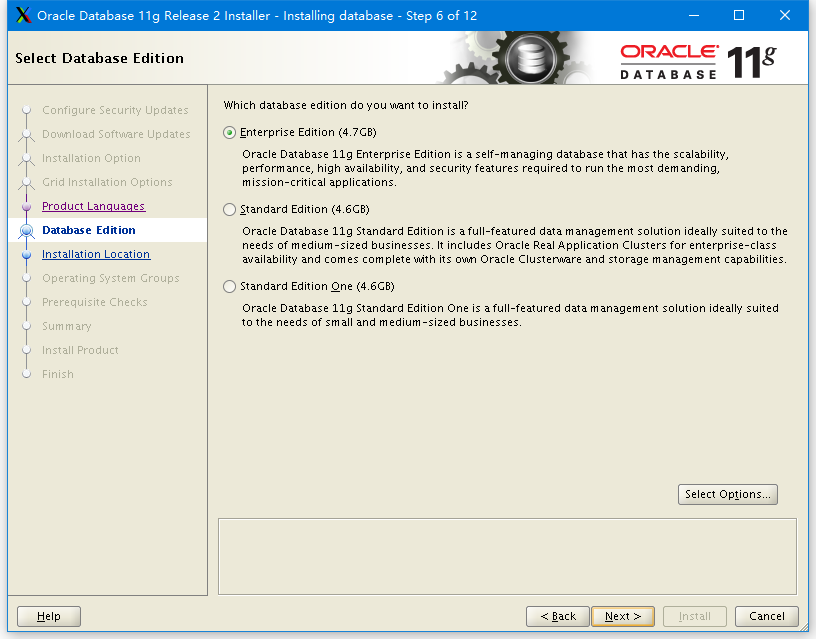Click the Product Languages step dot
This screenshot has width=816, height=639.
(x=27, y=207)
